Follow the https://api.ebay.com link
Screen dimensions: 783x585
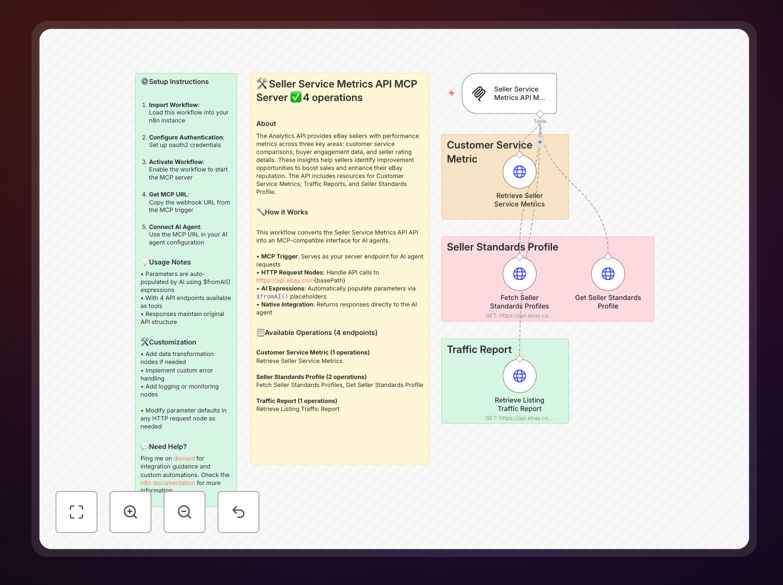click(x=285, y=280)
